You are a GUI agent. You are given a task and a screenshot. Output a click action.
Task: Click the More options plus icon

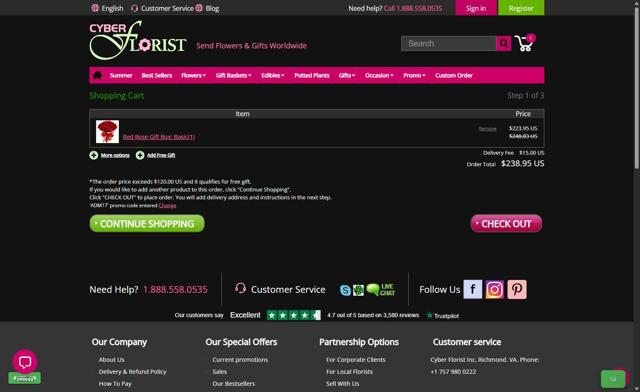tap(93, 155)
